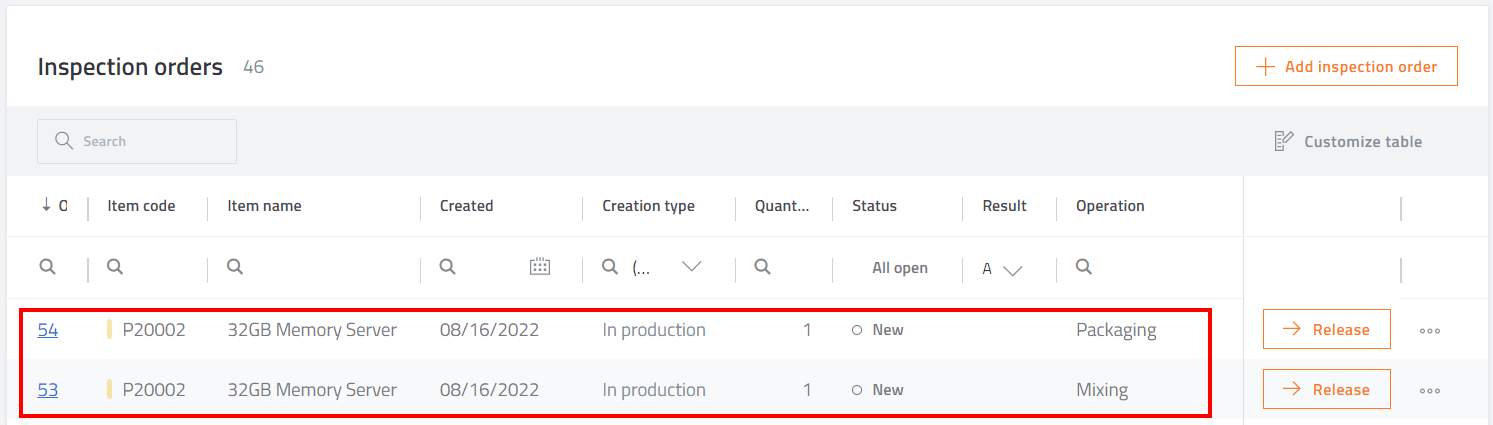Click the search icon in Item name filter

coord(235,267)
